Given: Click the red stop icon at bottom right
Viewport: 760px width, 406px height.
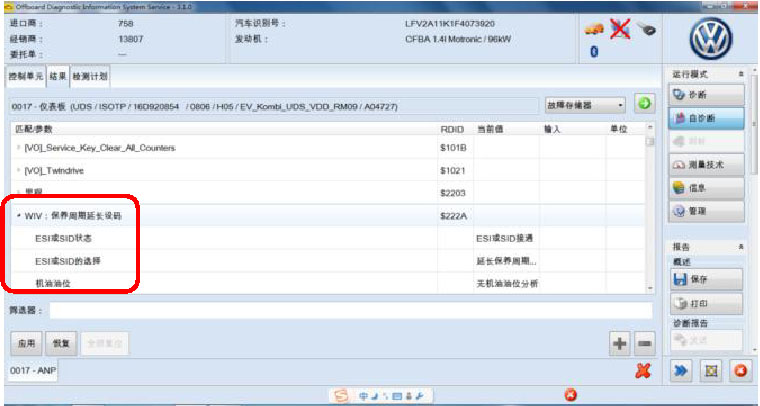Looking at the screenshot, I should click(x=740, y=371).
